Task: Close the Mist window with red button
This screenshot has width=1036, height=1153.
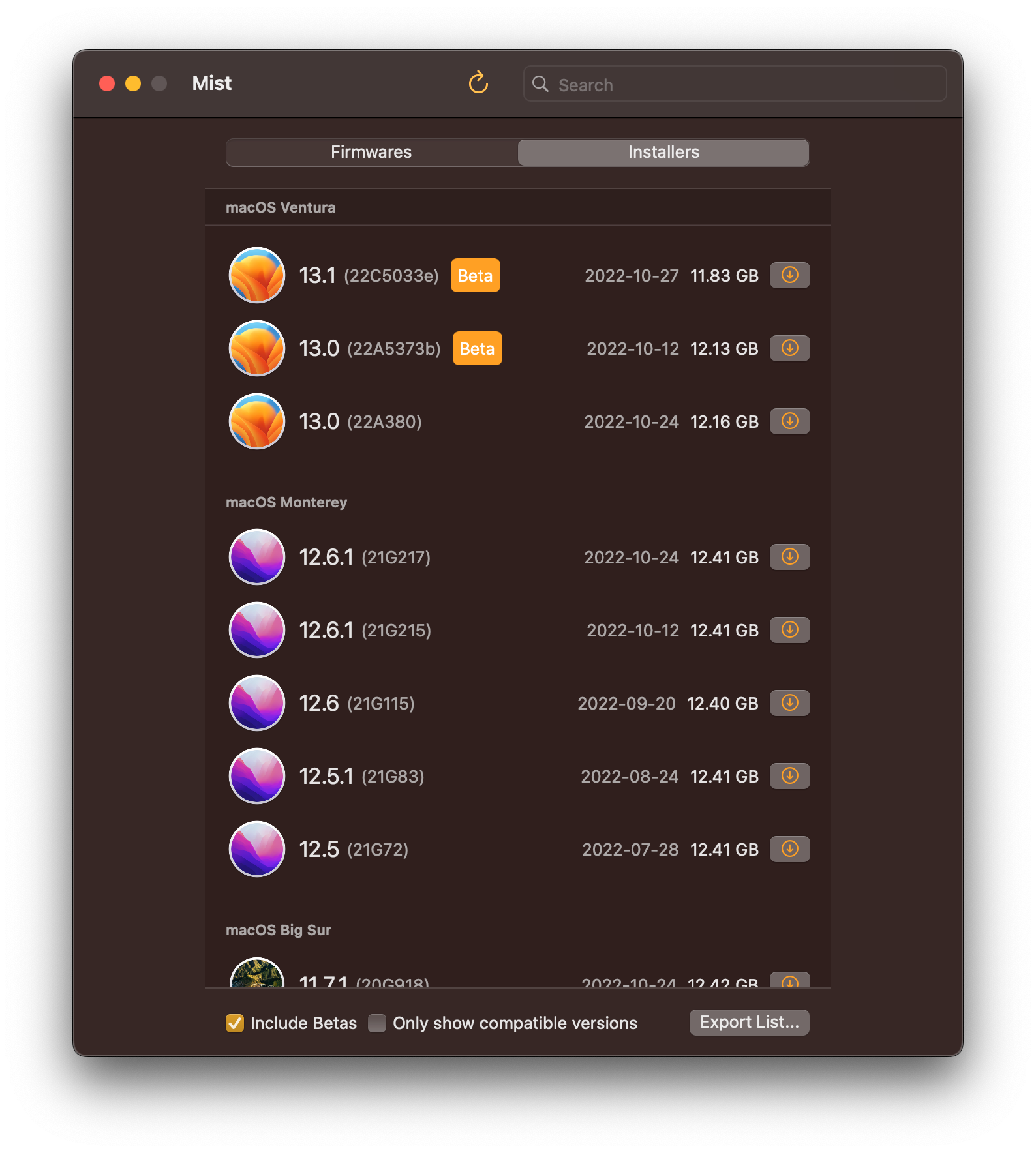Action: (107, 83)
